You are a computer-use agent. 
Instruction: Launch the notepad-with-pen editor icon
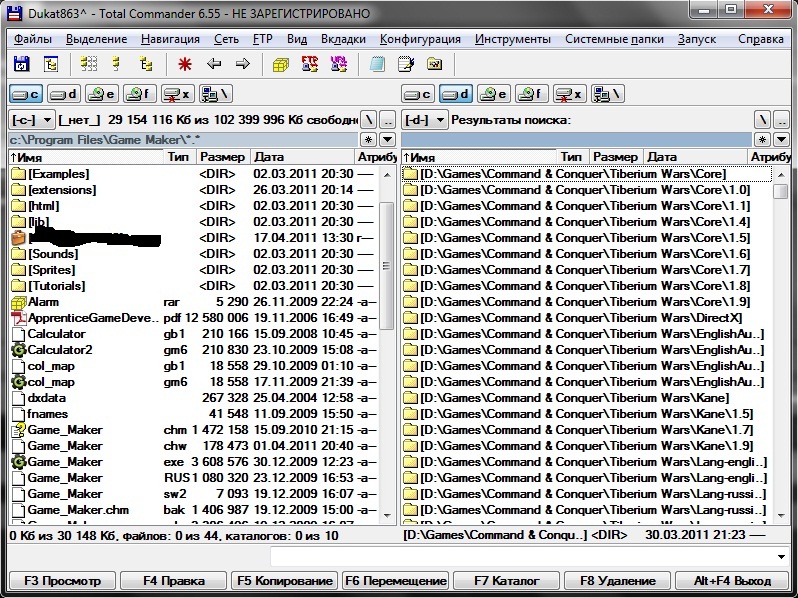click(x=406, y=64)
